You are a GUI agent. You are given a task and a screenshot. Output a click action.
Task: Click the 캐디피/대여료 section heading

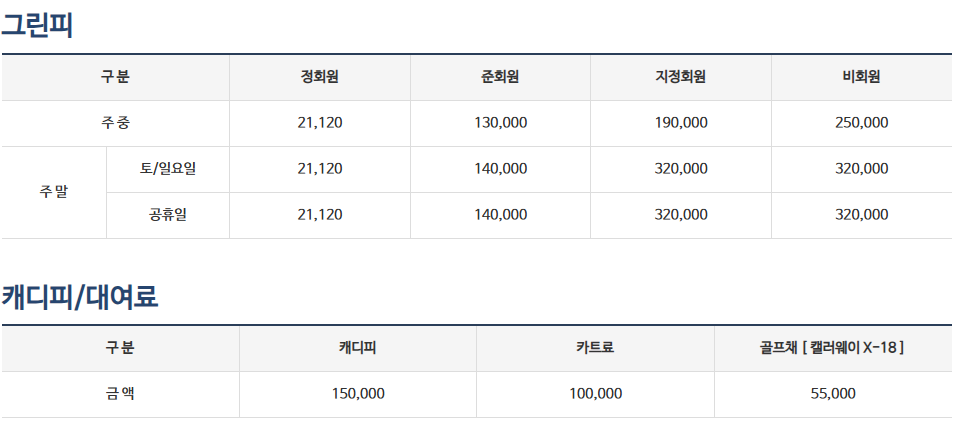pyautogui.click(x=80, y=296)
